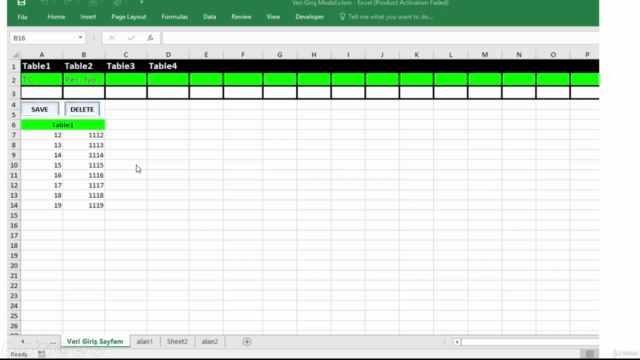Click the Name Box showing B16

click(x=43, y=38)
